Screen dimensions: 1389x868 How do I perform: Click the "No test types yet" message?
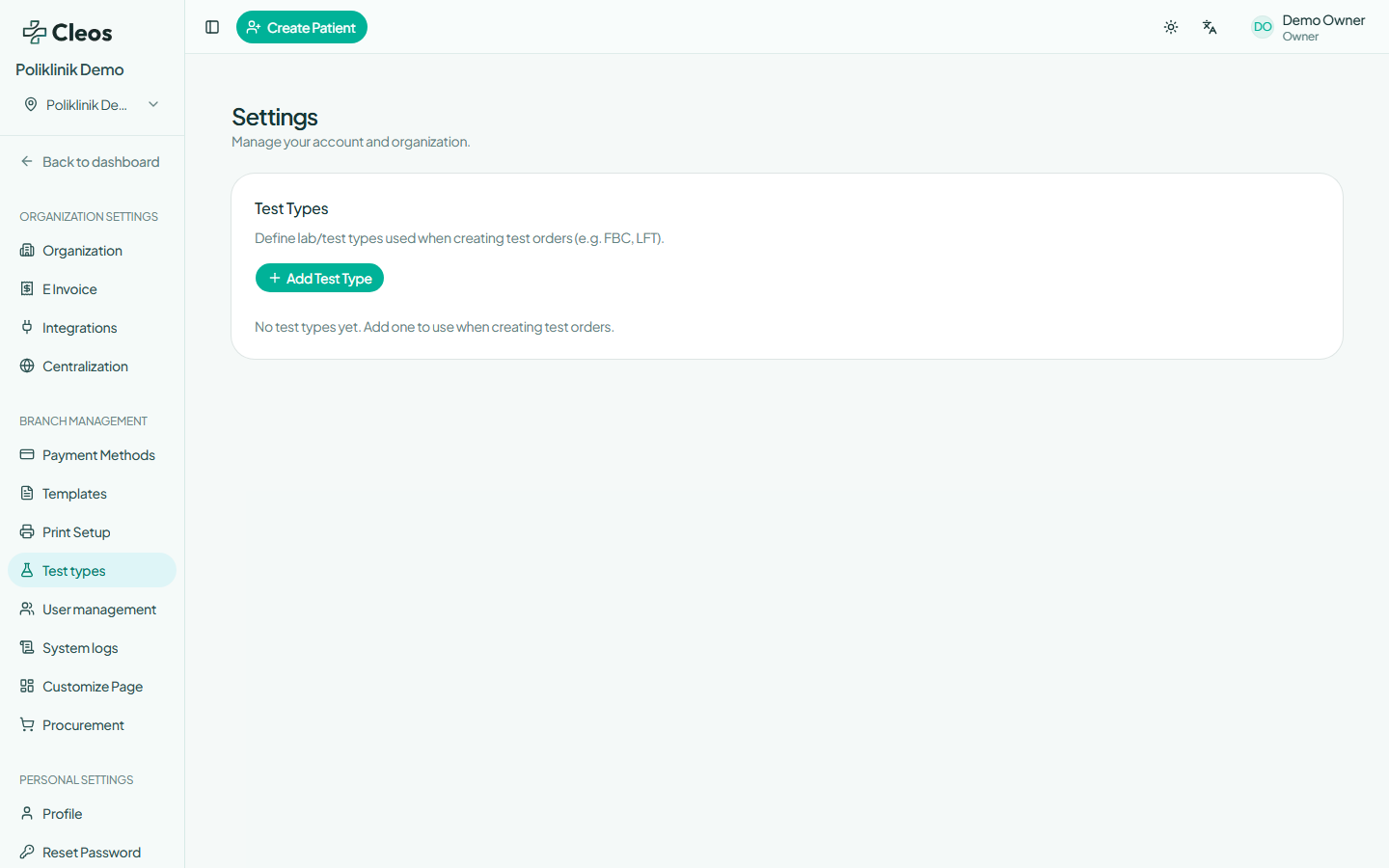click(x=434, y=327)
